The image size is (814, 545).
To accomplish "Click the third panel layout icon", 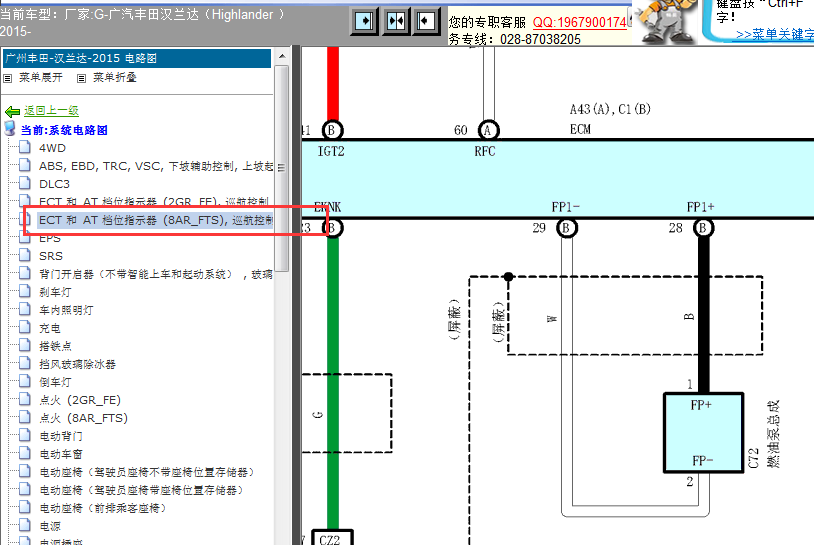I will click(426, 21).
